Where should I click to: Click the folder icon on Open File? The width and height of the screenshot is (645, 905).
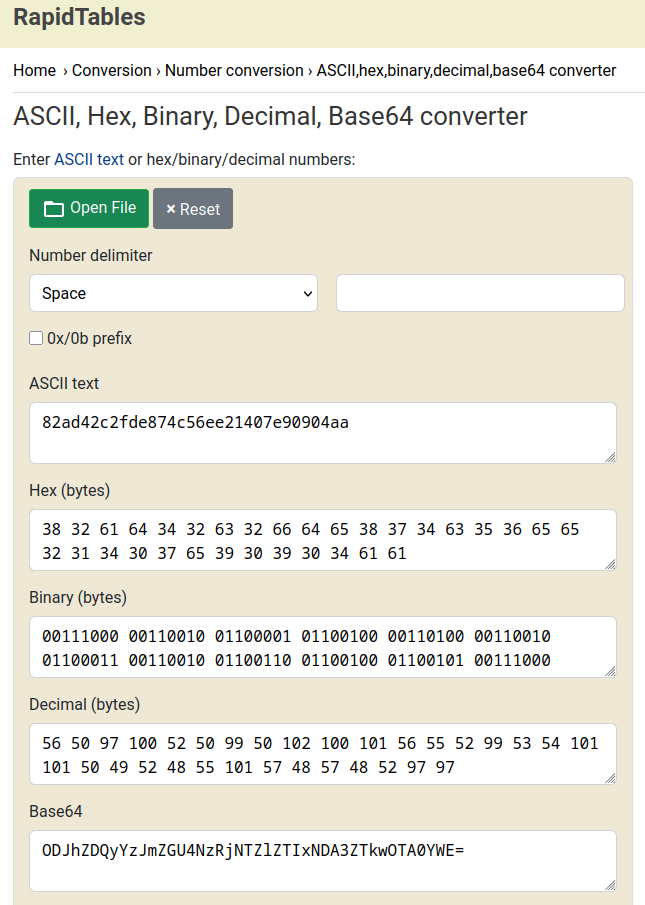tap(54, 208)
